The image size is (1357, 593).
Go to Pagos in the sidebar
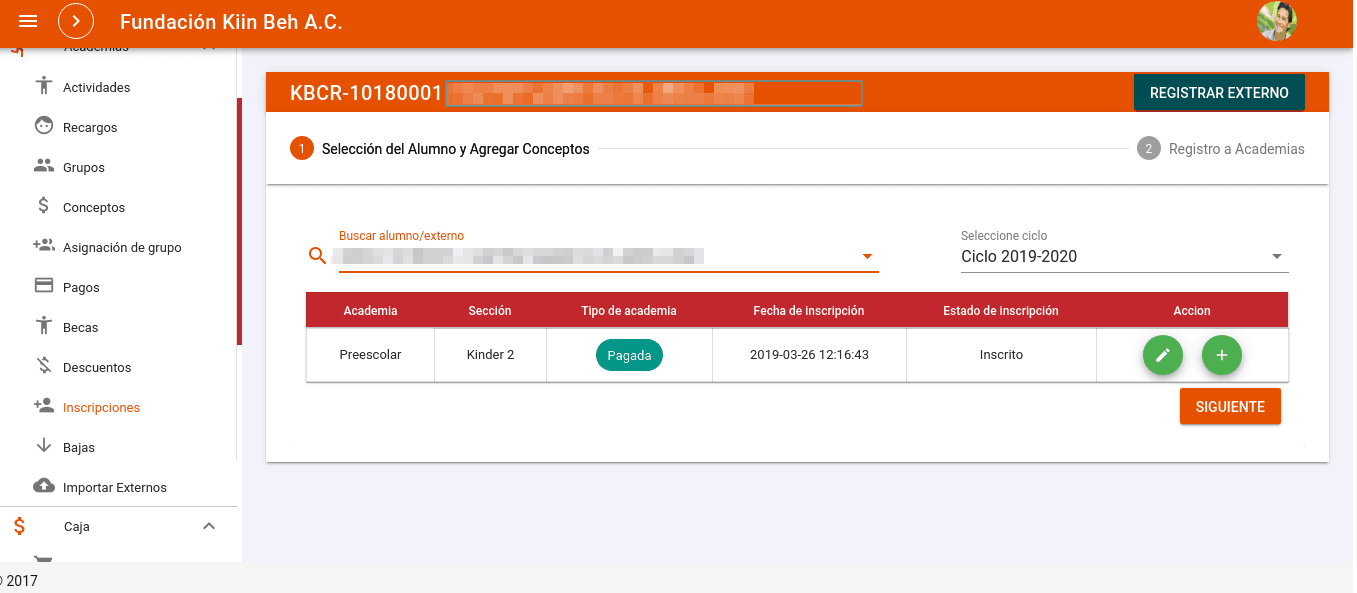pyautogui.click(x=81, y=287)
